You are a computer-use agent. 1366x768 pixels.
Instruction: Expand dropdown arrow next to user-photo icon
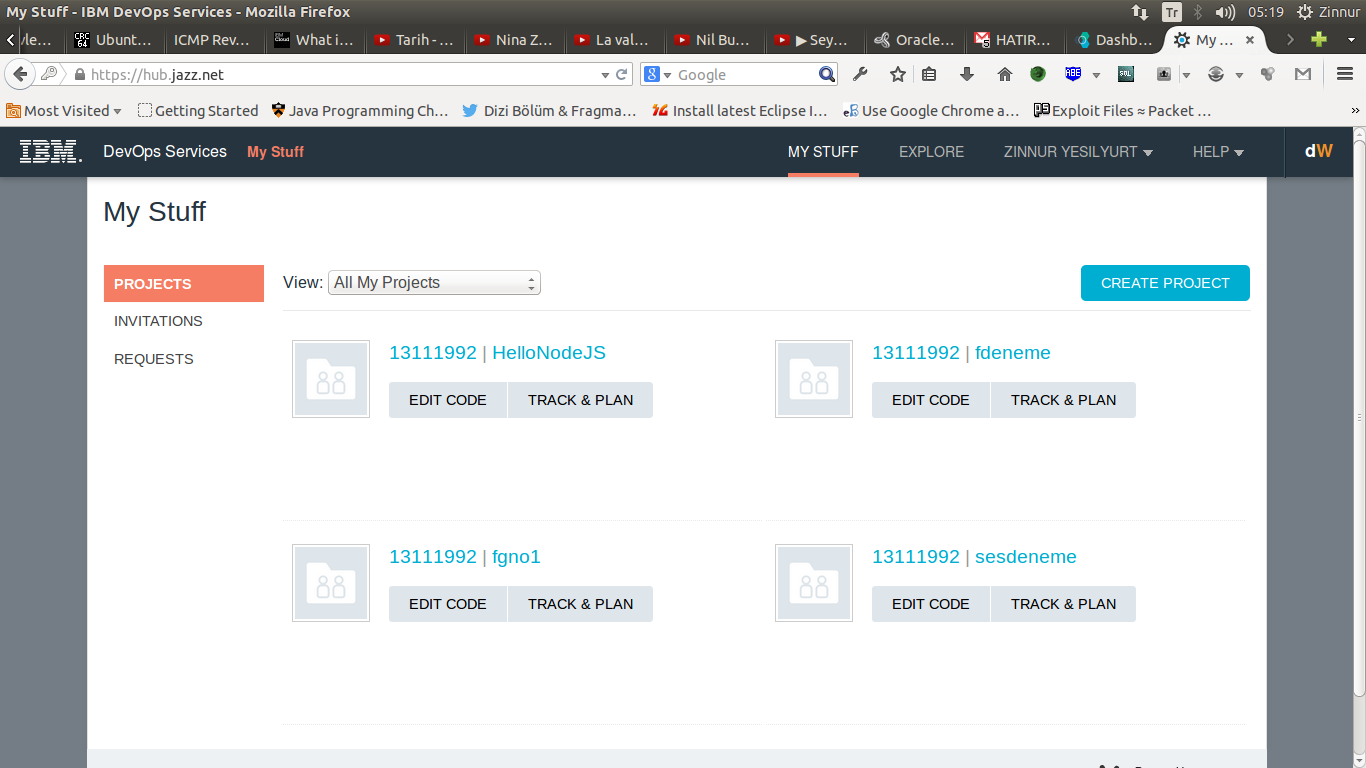pyautogui.click(x=1186, y=75)
